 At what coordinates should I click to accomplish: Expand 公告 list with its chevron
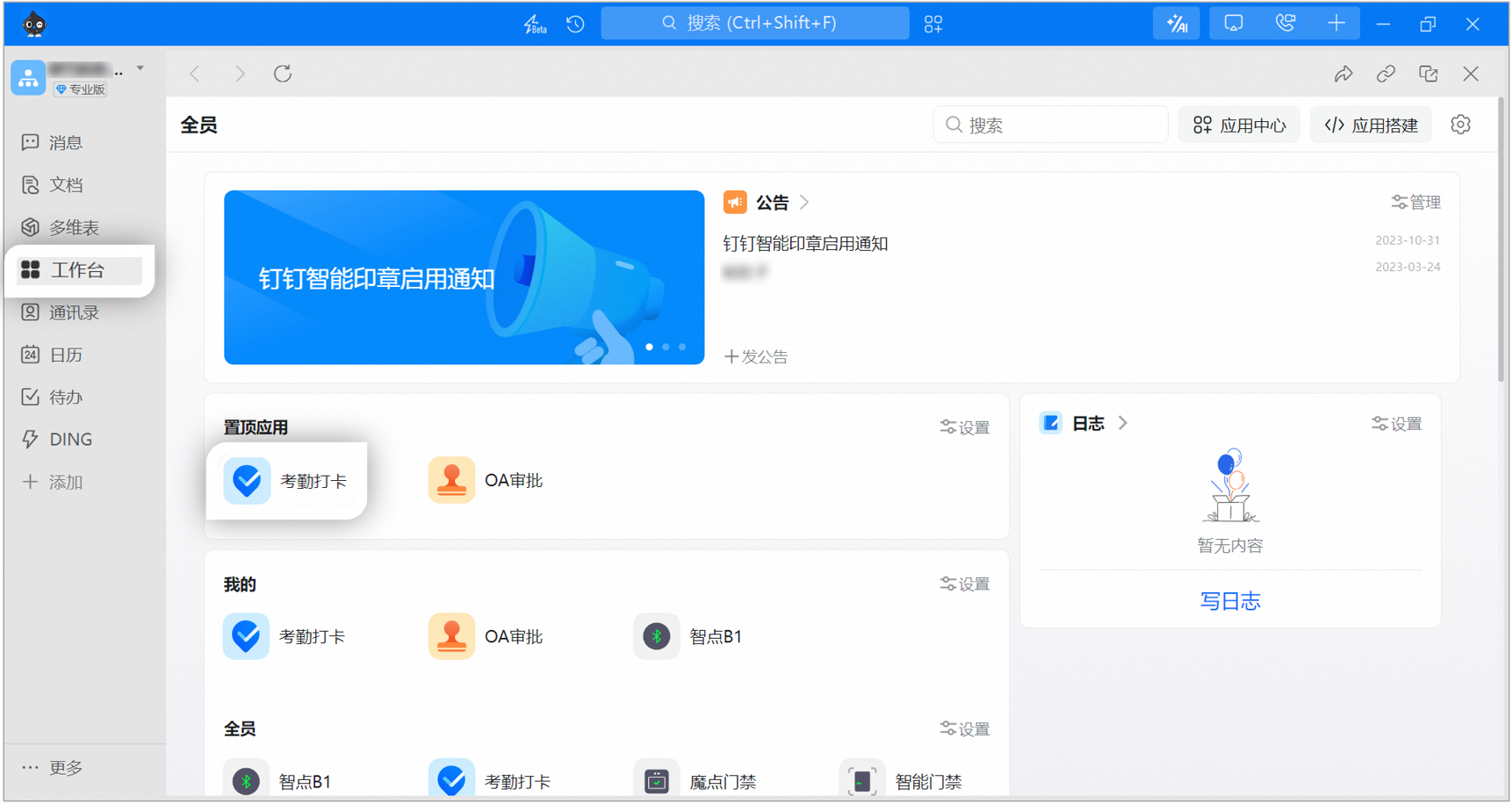point(804,203)
